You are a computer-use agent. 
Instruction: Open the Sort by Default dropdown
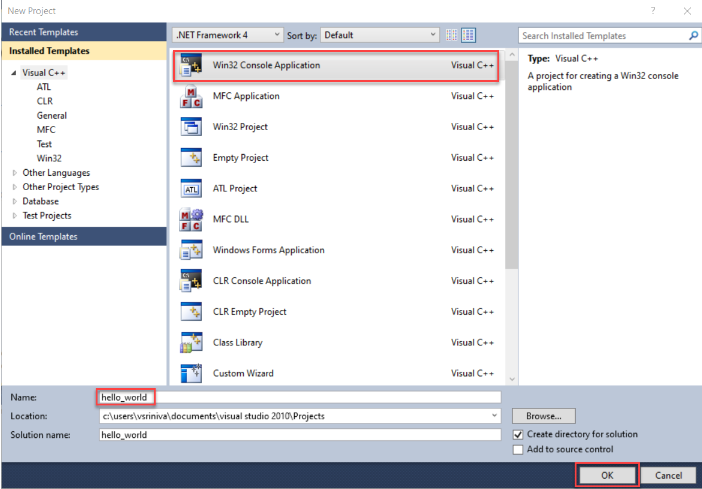380,35
